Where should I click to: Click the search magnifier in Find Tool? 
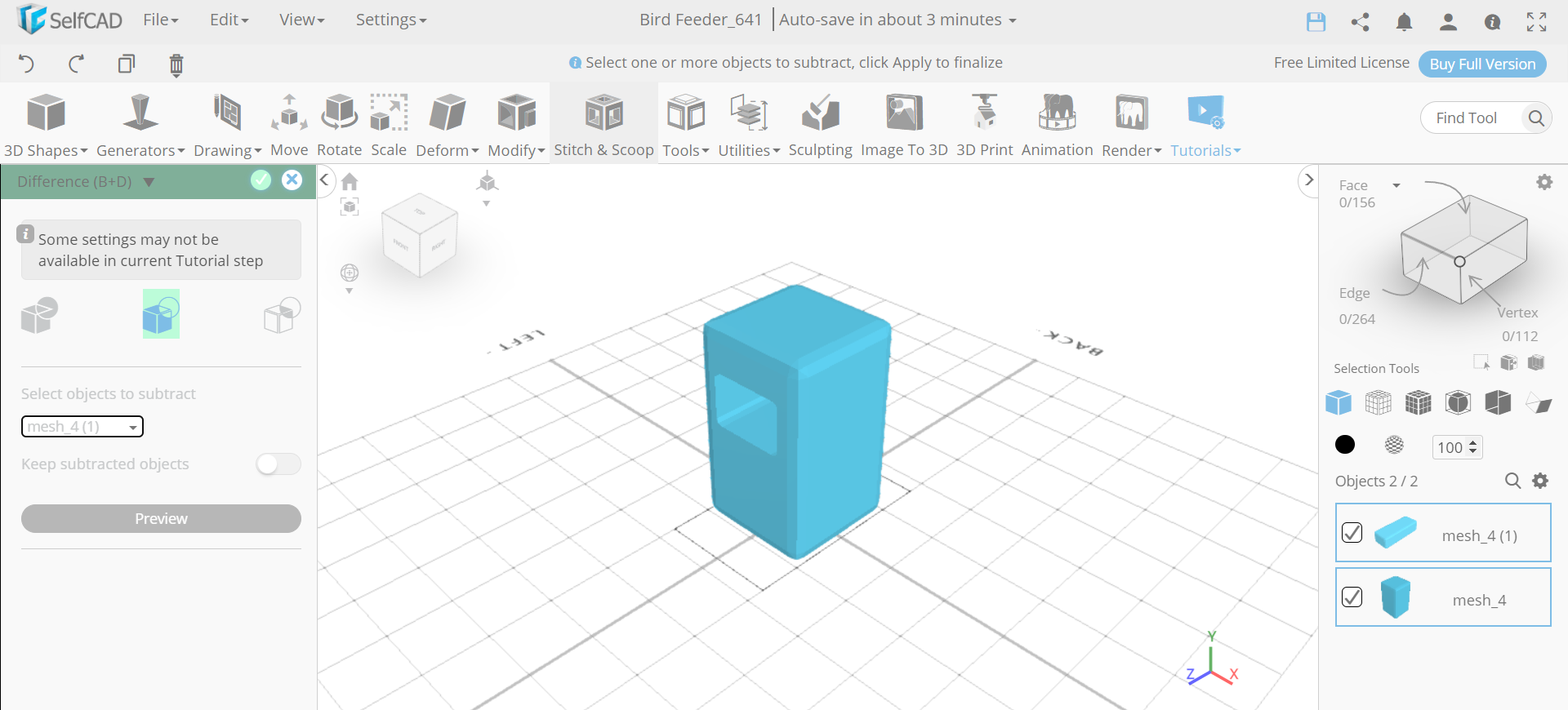point(1536,118)
